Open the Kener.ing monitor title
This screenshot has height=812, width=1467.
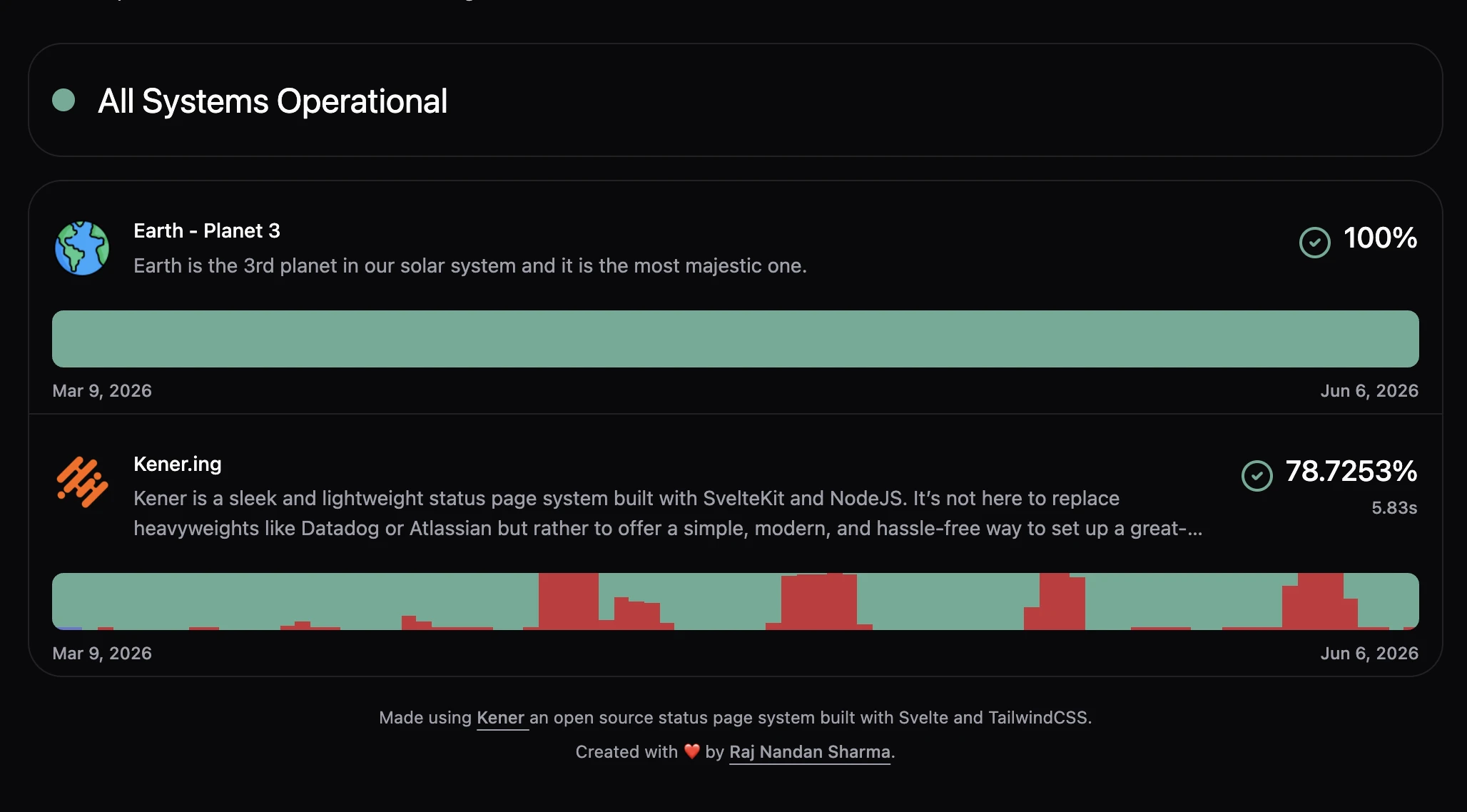click(178, 464)
